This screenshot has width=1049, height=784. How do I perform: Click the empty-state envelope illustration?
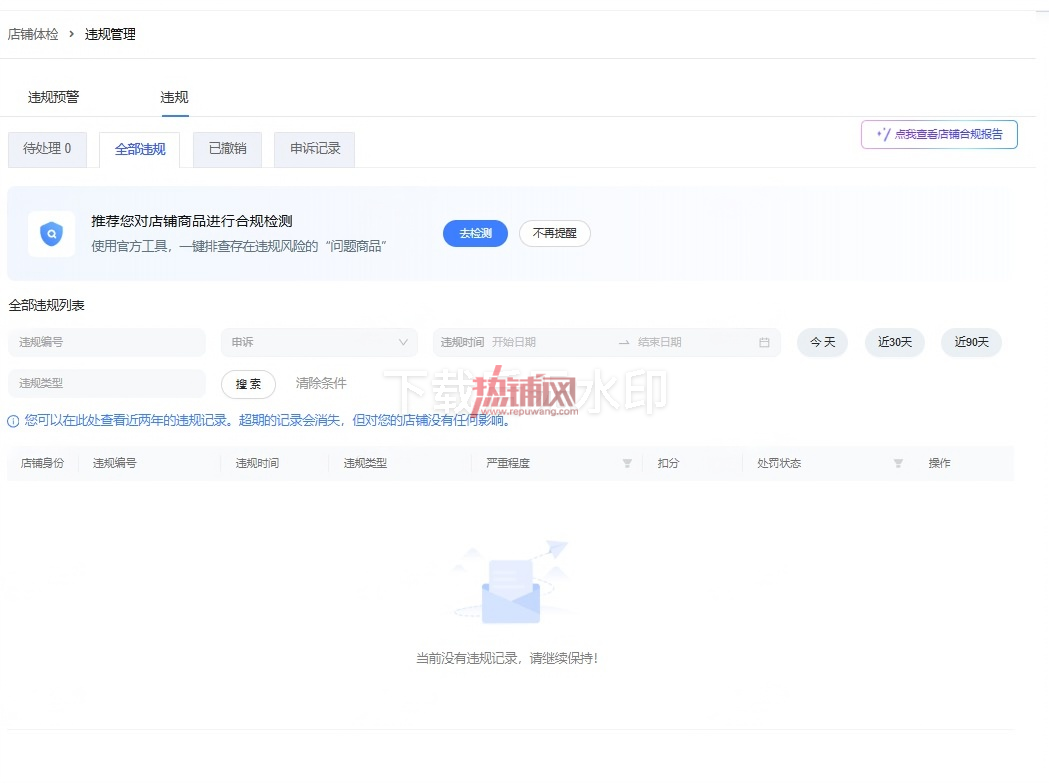coord(511,583)
